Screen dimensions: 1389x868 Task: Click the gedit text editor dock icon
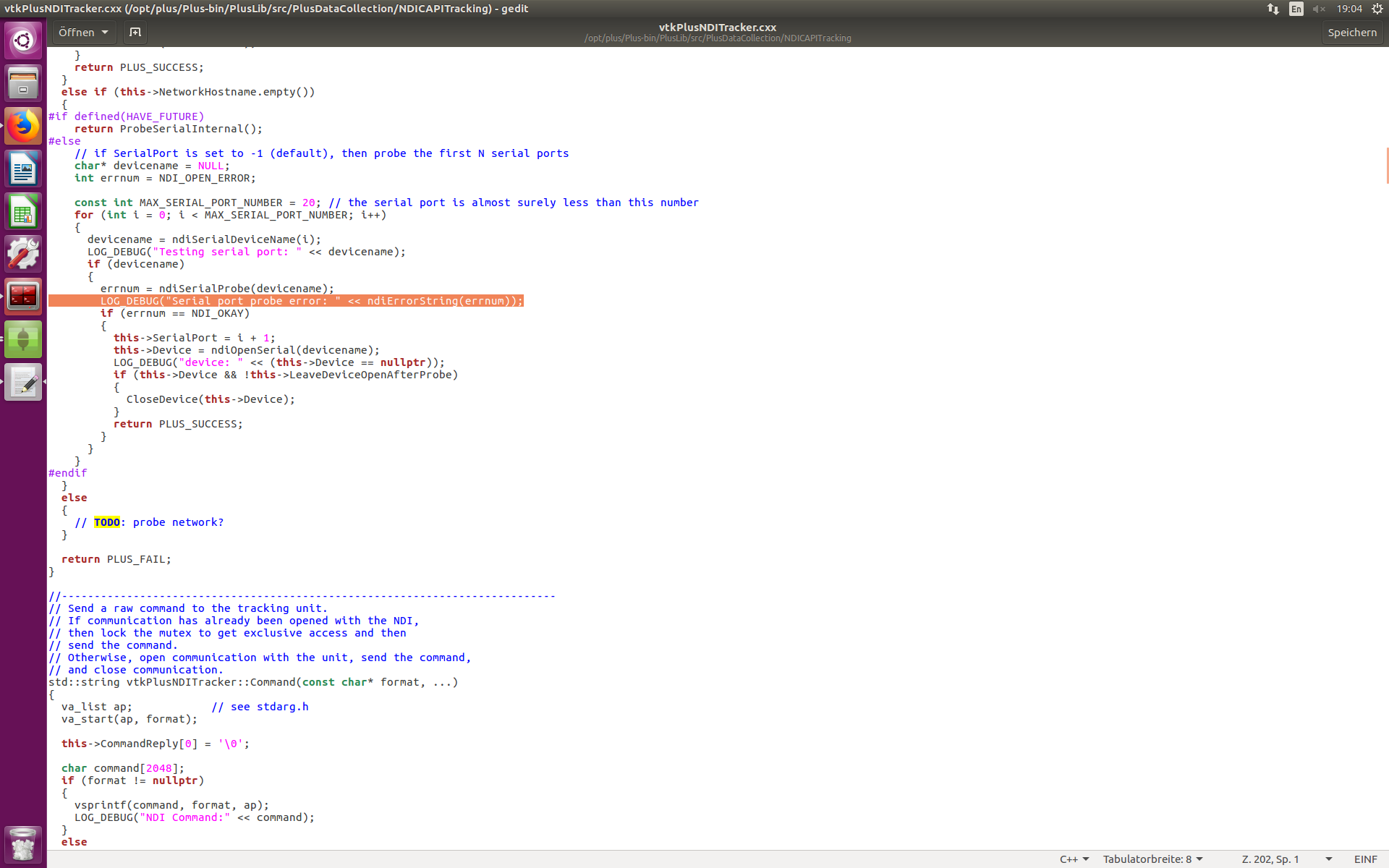pyautogui.click(x=23, y=382)
